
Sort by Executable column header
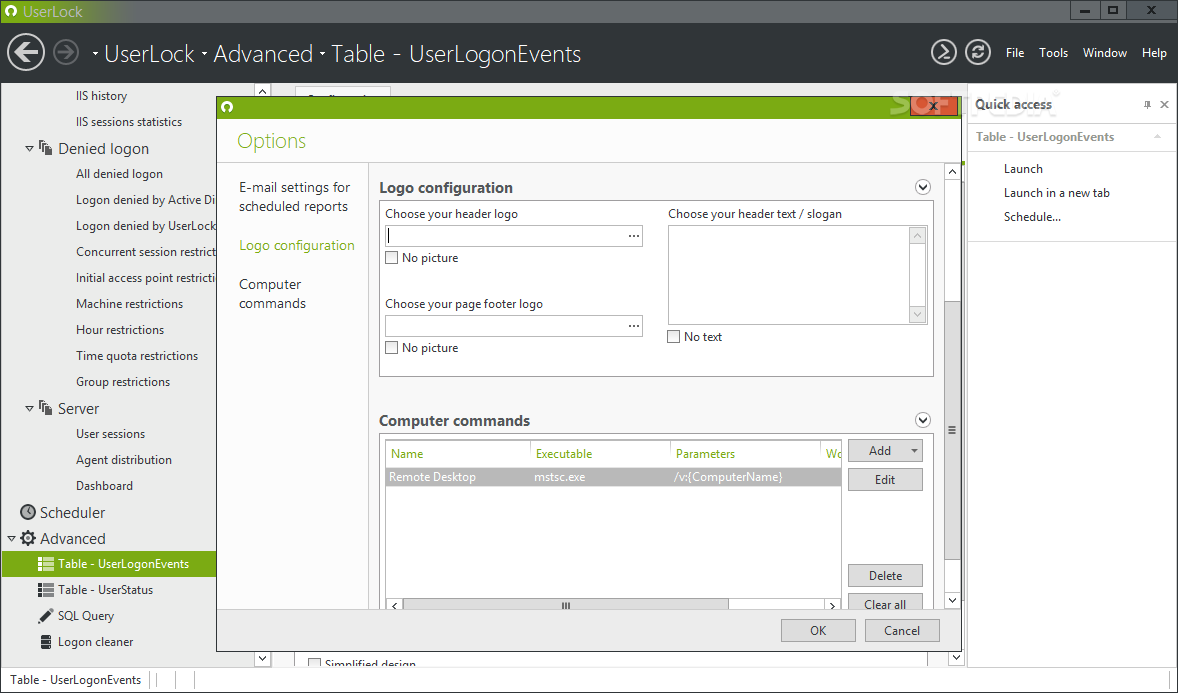pos(563,453)
